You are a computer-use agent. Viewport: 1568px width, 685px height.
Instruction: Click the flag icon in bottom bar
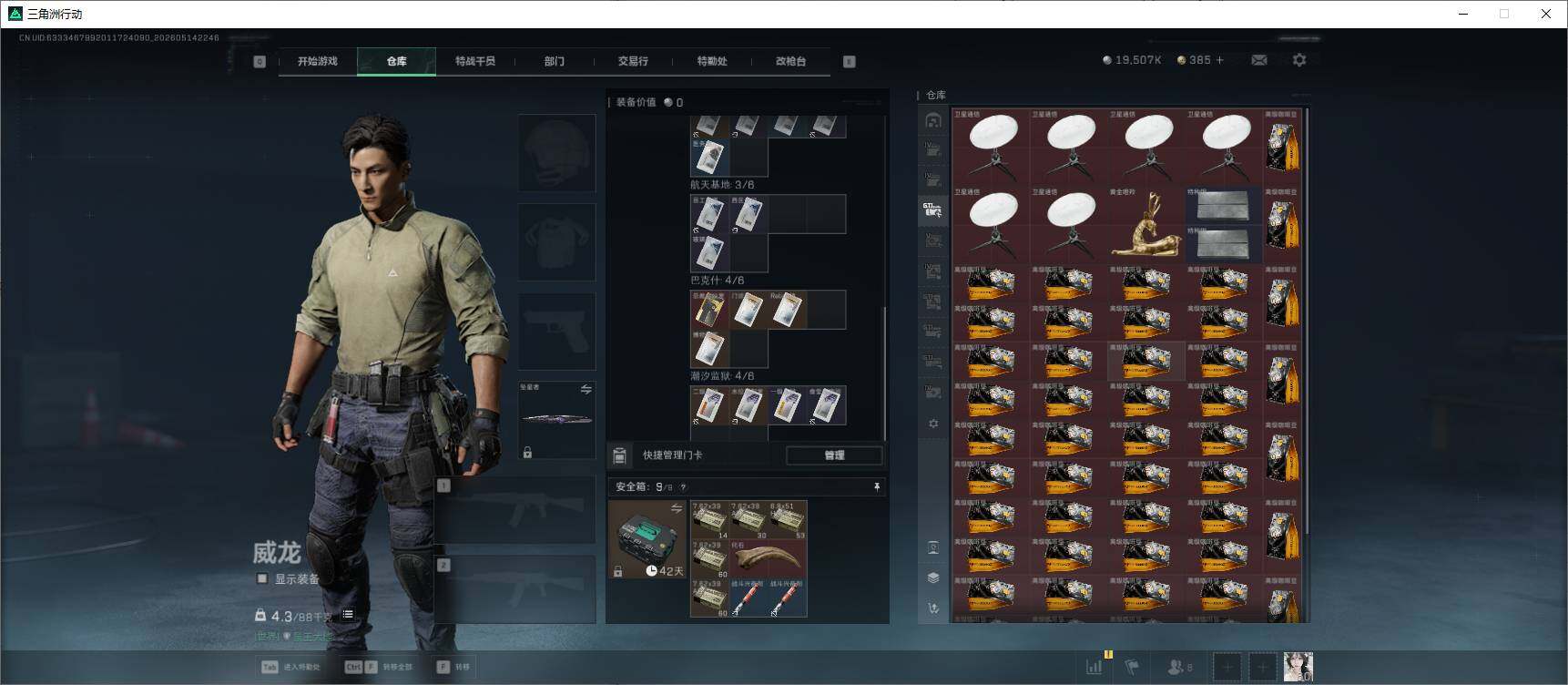coord(1132,667)
